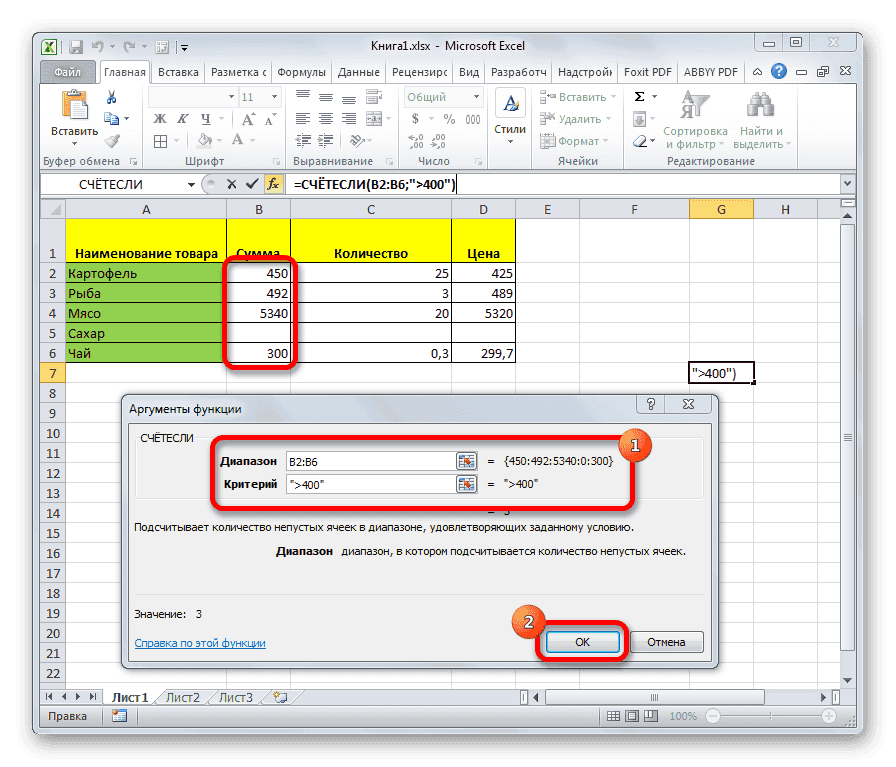Open the Лист2 sheet tab

[182, 697]
